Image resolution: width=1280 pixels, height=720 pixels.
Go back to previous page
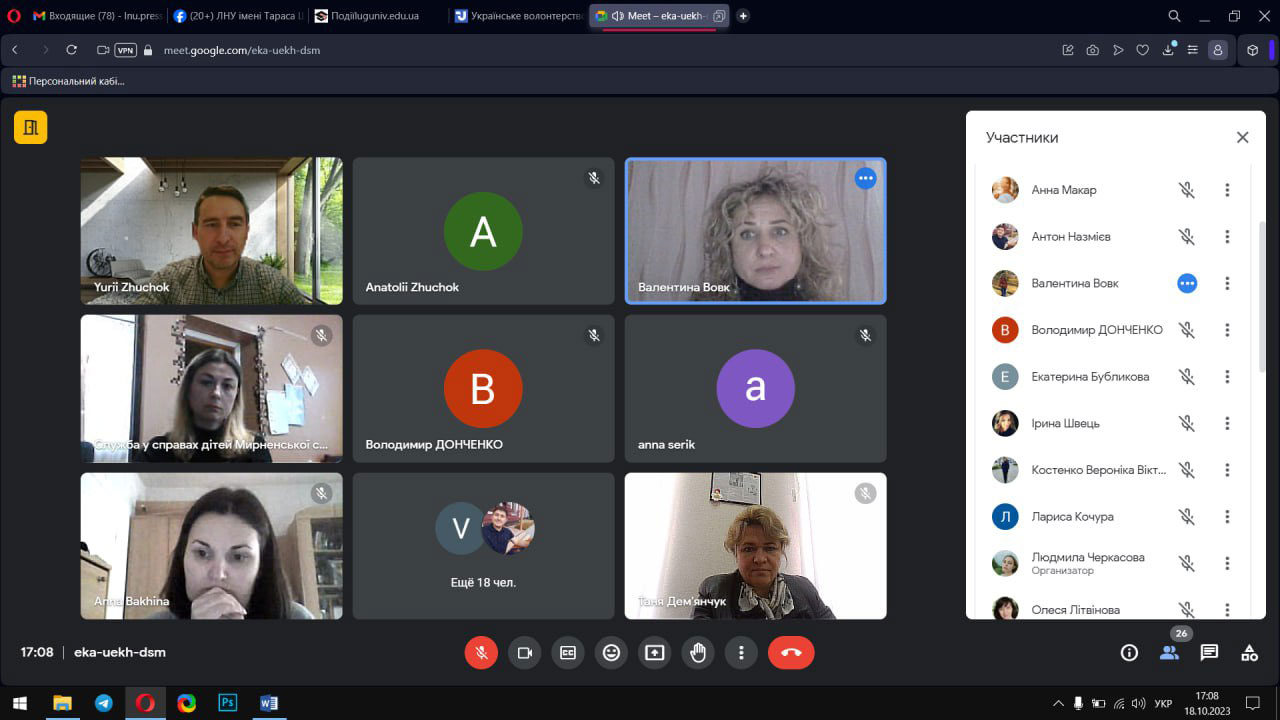coord(16,50)
